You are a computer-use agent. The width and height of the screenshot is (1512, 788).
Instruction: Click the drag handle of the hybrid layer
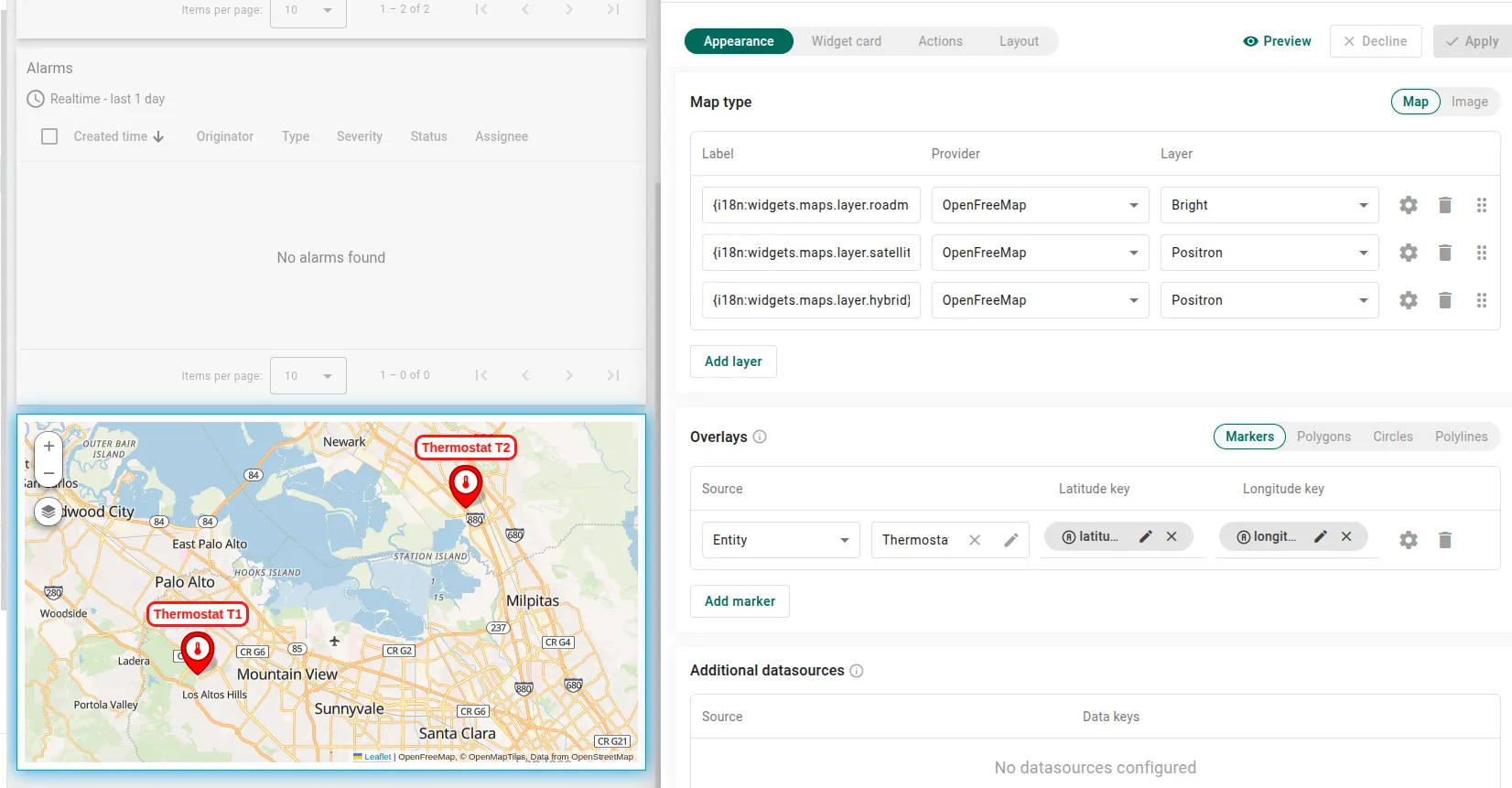[1482, 300]
